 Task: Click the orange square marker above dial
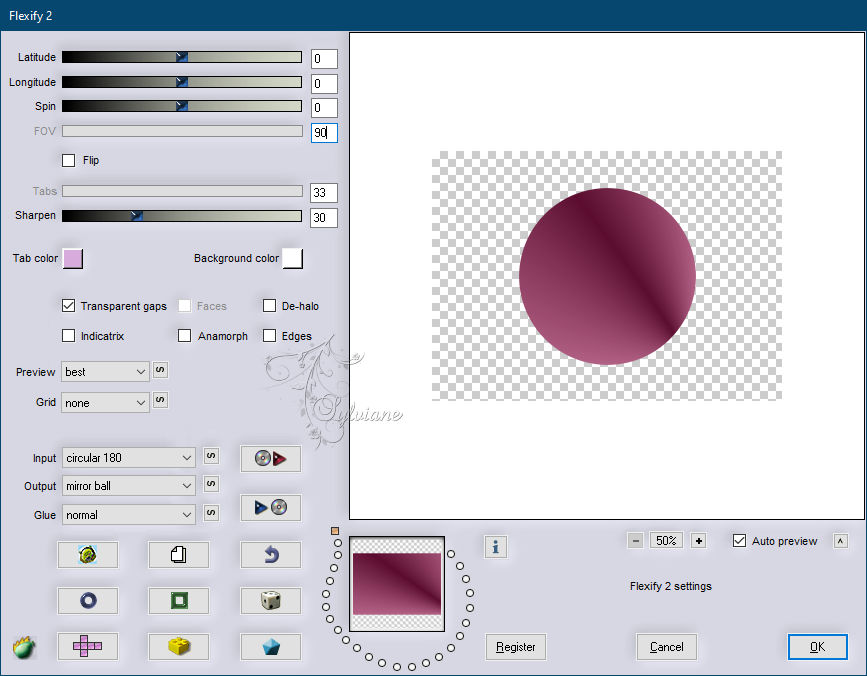coord(335,531)
